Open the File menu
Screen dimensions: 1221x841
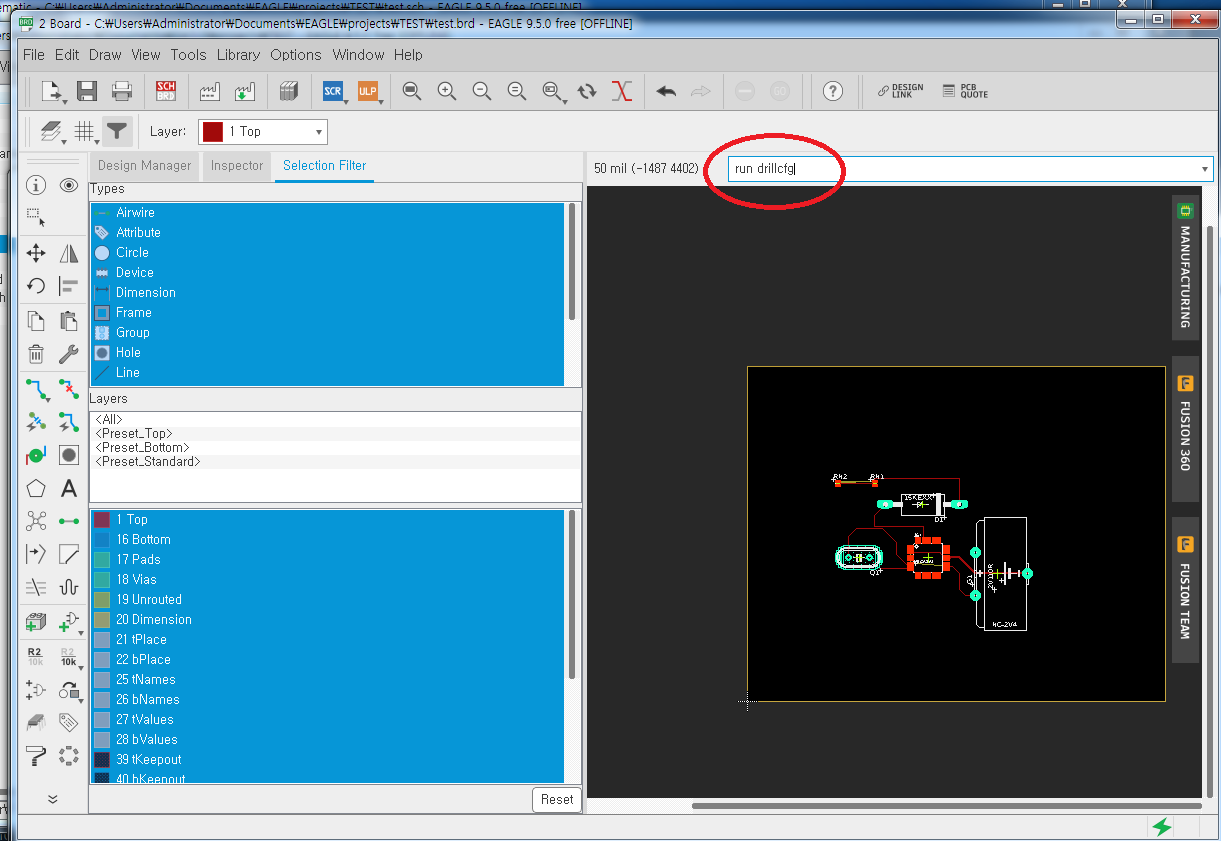tap(33, 55)
